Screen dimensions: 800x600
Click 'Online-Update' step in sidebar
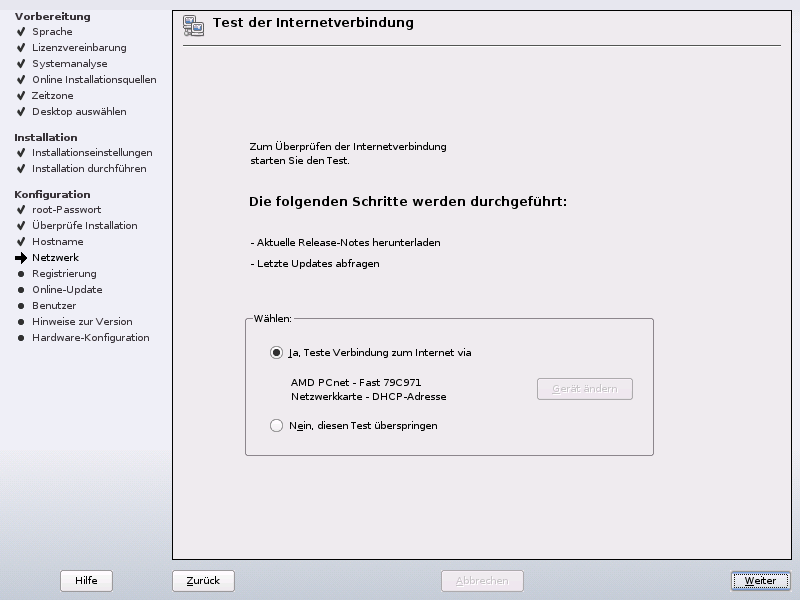67,289
